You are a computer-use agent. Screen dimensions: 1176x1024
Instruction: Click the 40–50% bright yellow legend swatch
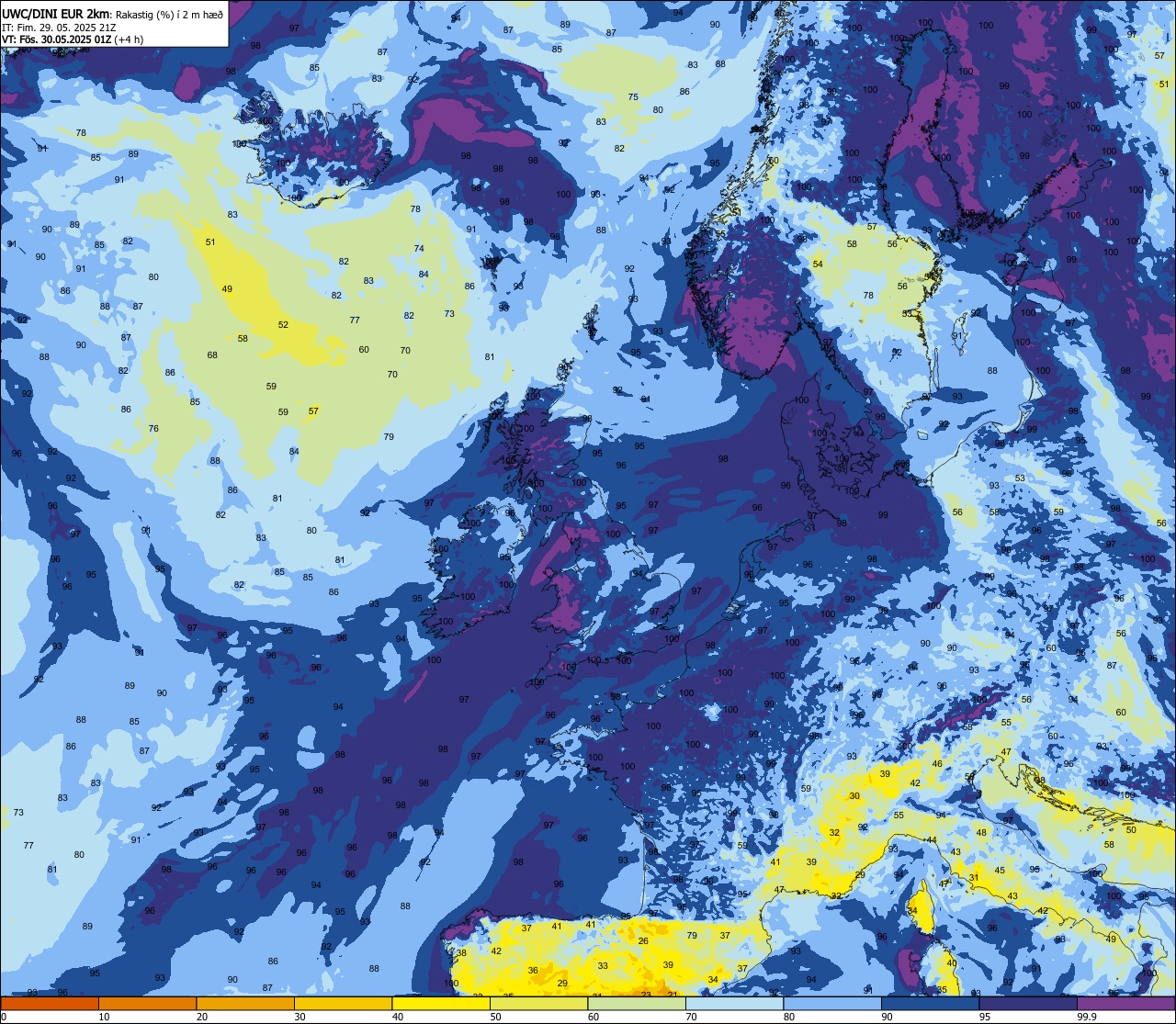441,1003
